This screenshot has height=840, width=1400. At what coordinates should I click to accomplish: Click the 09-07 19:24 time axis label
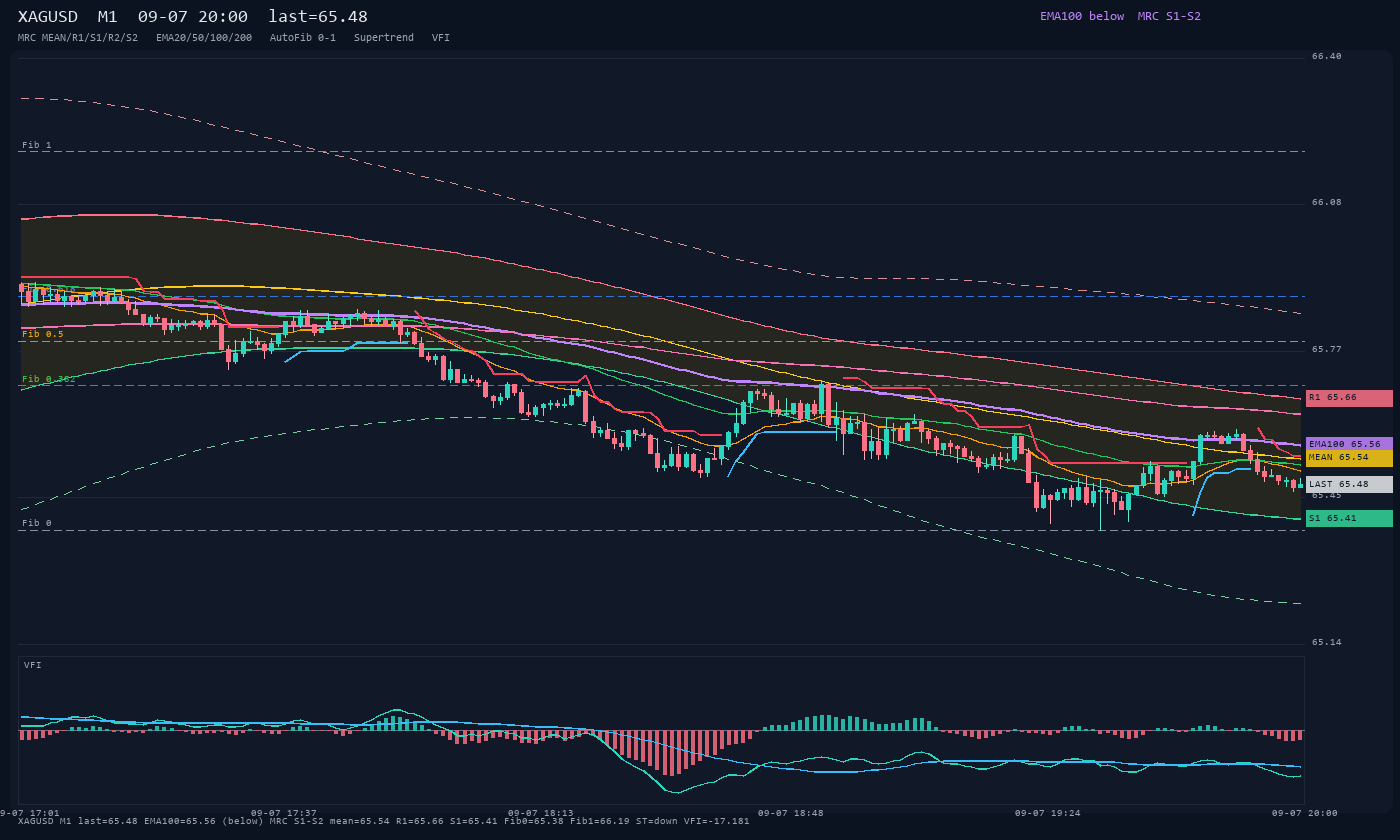[x=1048, y=813]
